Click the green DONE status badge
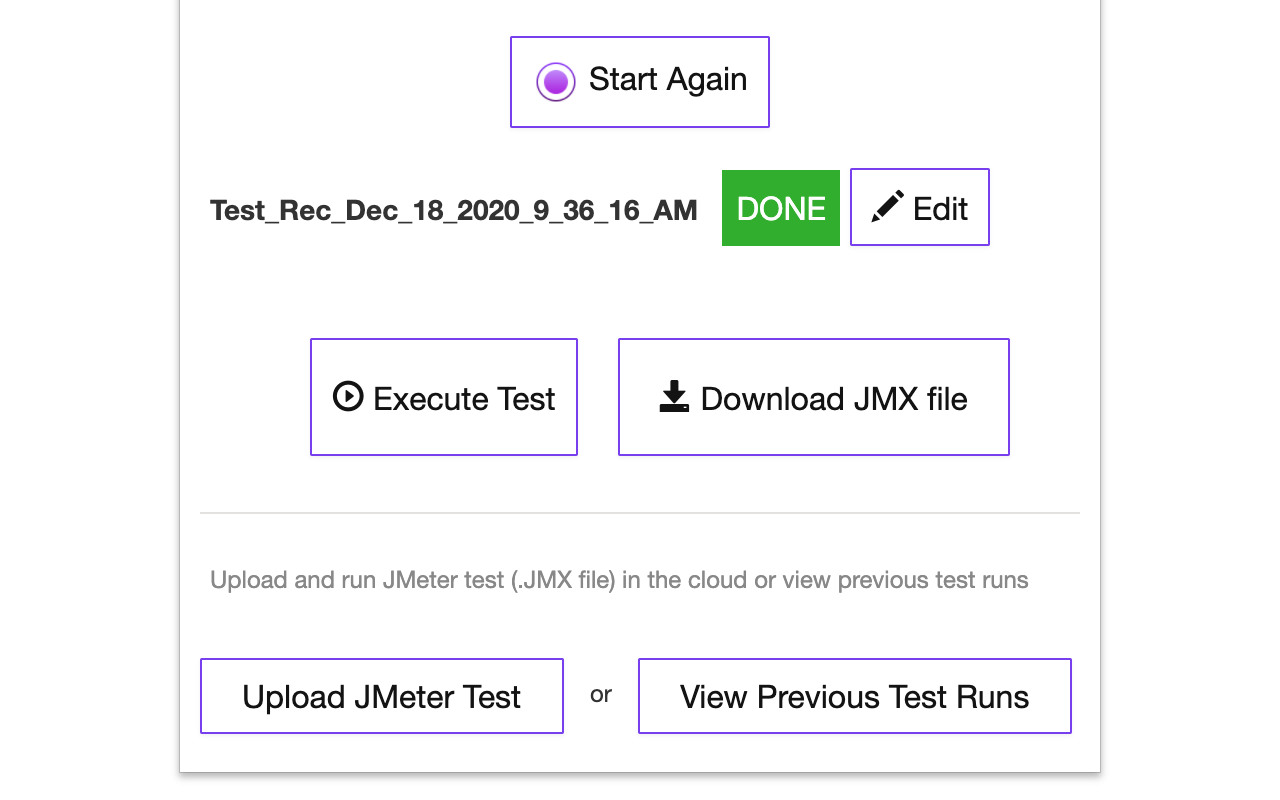 pos(780,208)
